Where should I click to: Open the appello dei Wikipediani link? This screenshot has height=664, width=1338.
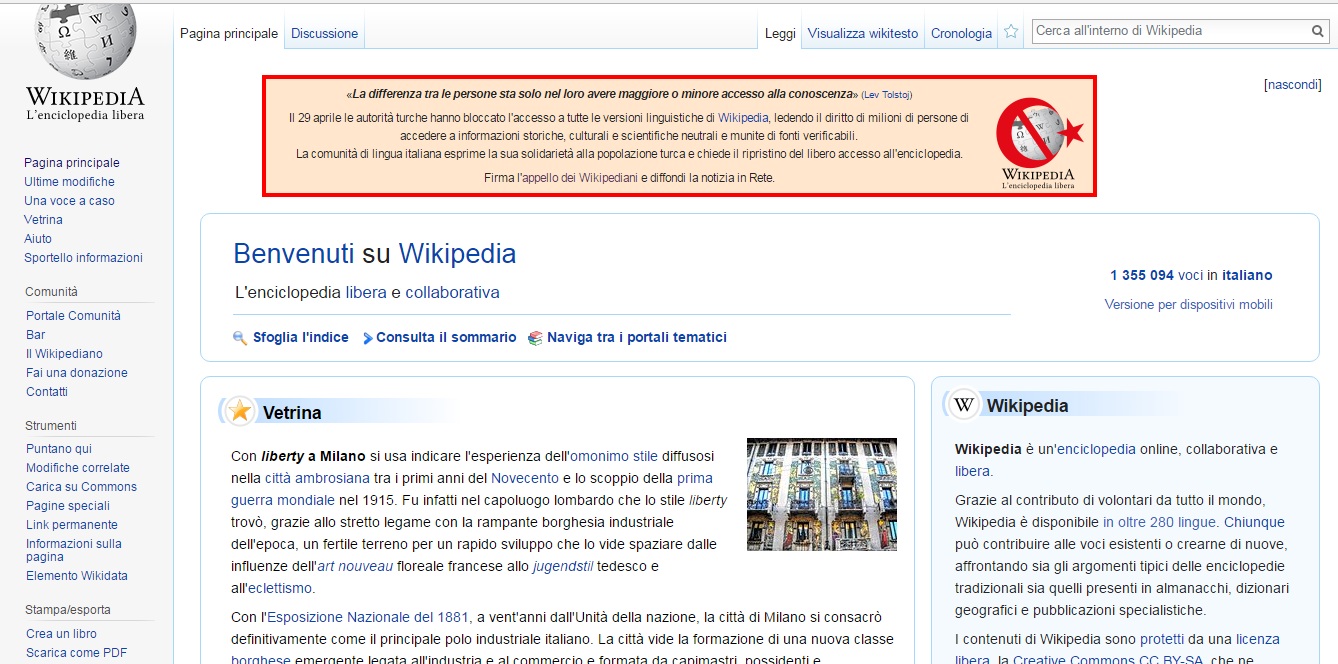click(x=579, y=178)
